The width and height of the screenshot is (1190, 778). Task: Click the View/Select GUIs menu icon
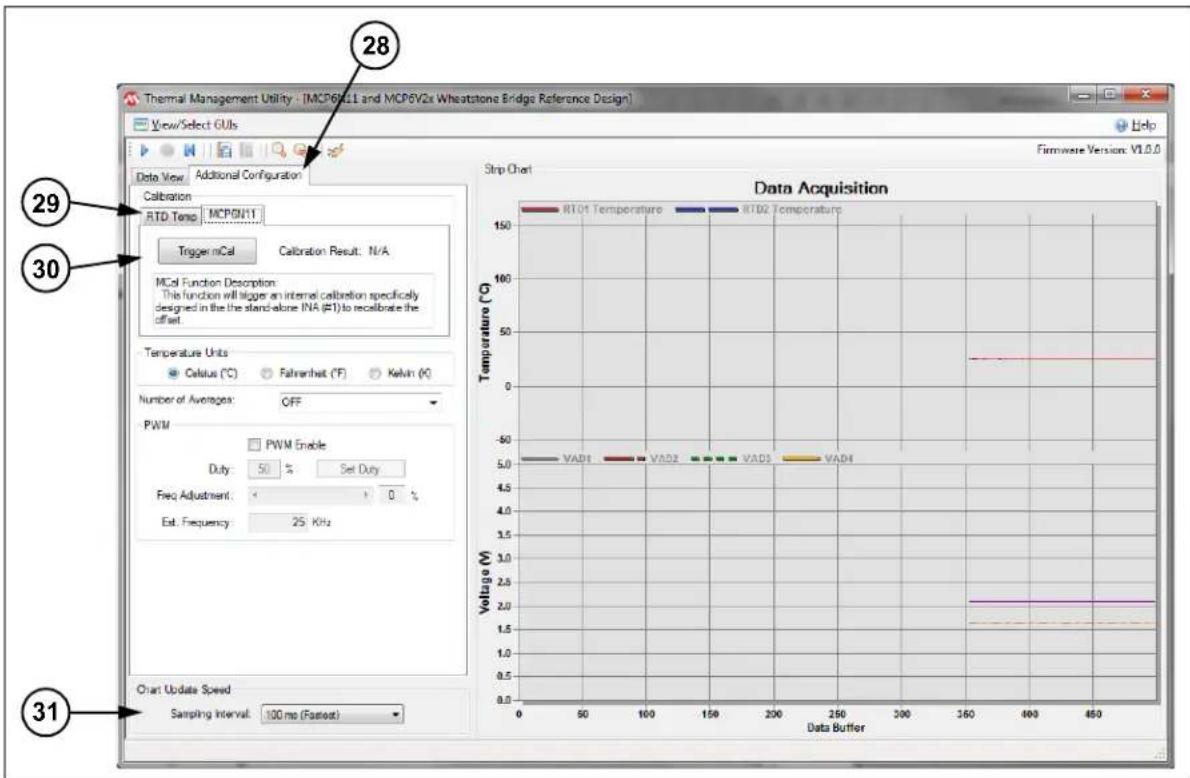point(140,124)
